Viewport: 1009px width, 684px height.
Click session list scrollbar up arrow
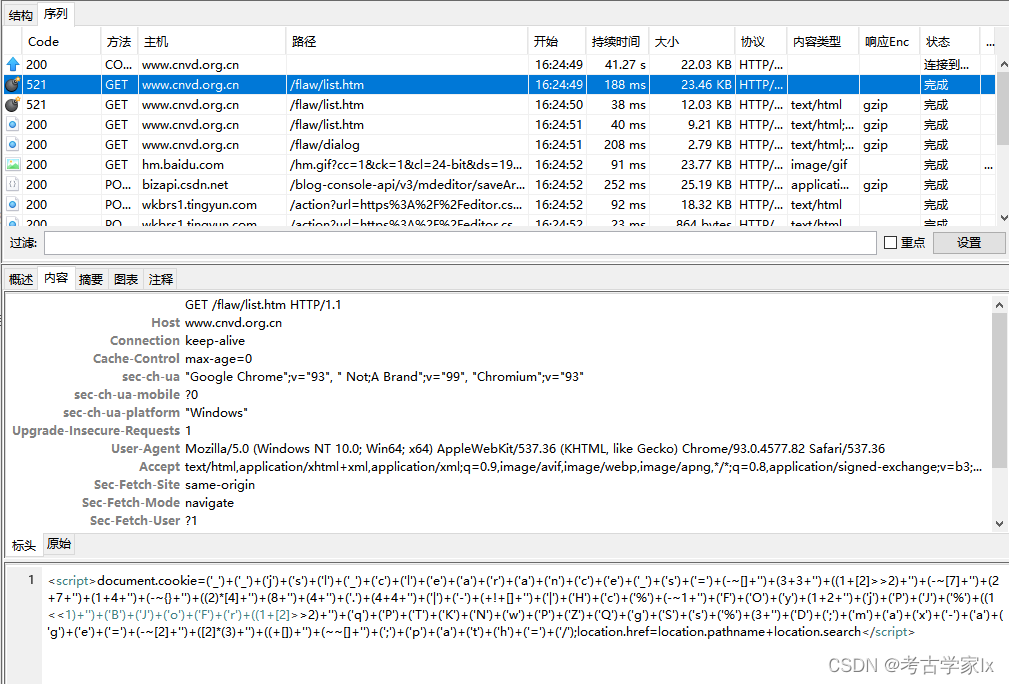coord(1003,64)
